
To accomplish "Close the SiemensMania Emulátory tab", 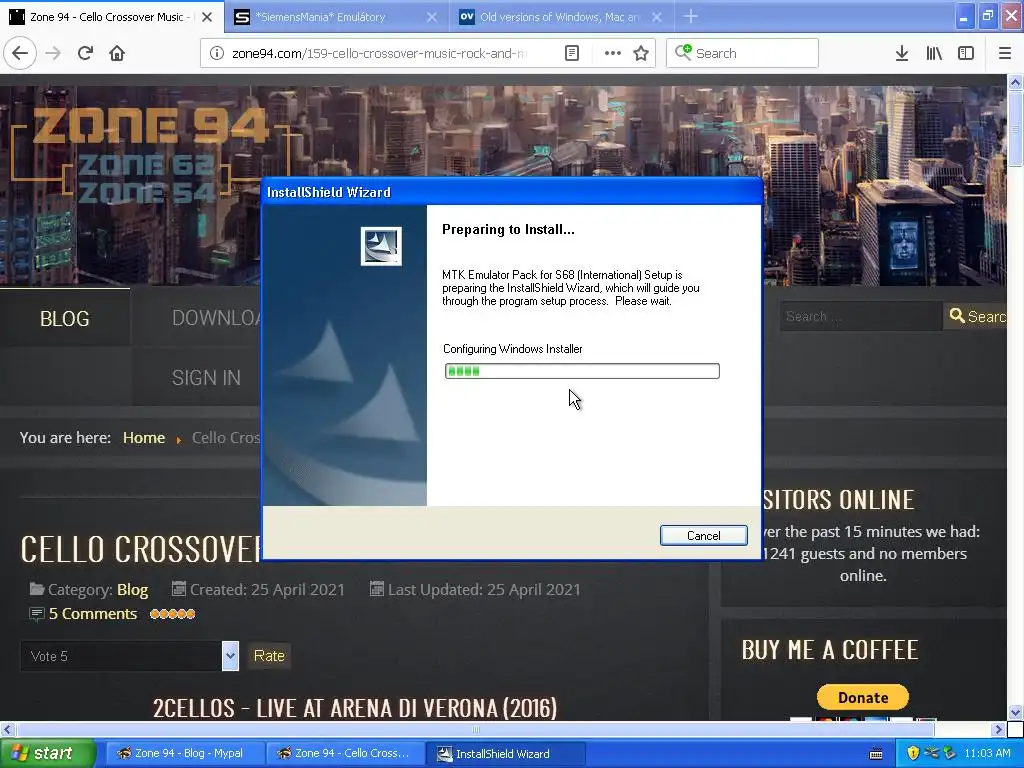I will pos(432,17).
